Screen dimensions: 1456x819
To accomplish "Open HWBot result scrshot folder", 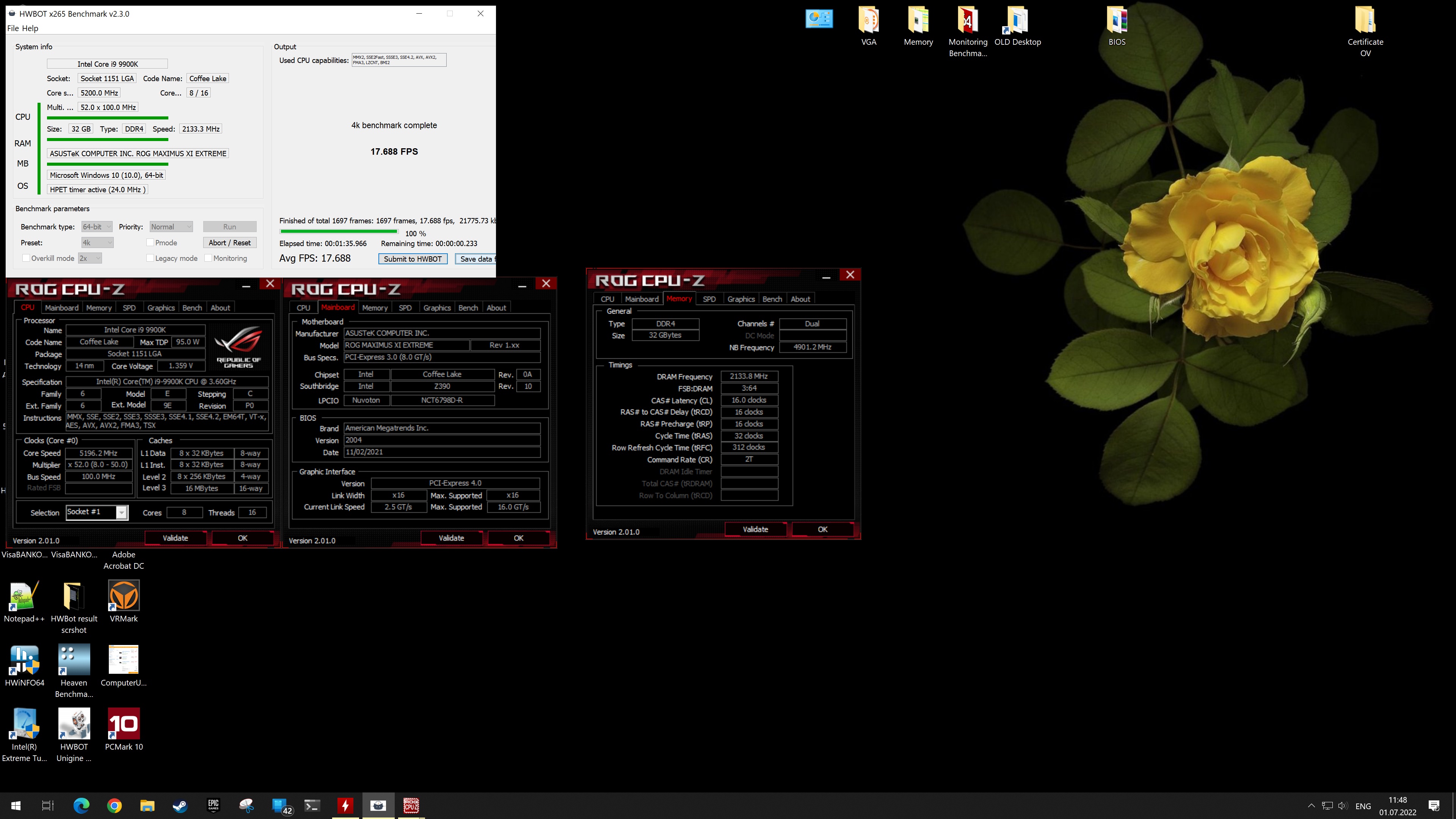I will pos(74,607).
